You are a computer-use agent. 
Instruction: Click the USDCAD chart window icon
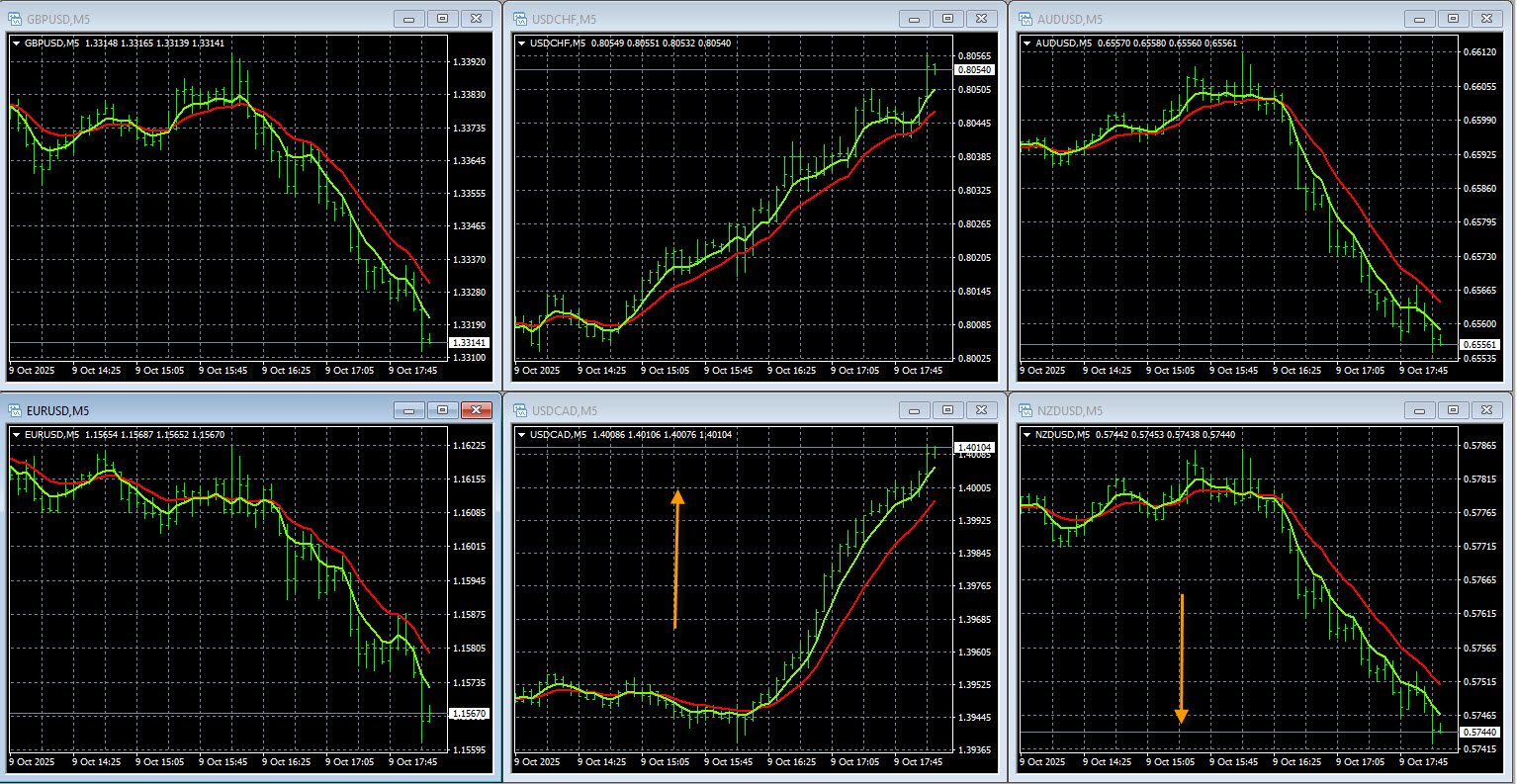(519, 410)
